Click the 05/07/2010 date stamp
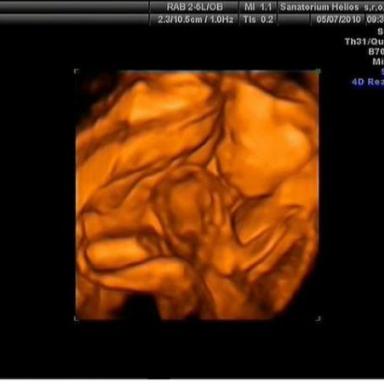Image resolution: width=384 pixels, height=384 pixels. (x=338, y=19)
